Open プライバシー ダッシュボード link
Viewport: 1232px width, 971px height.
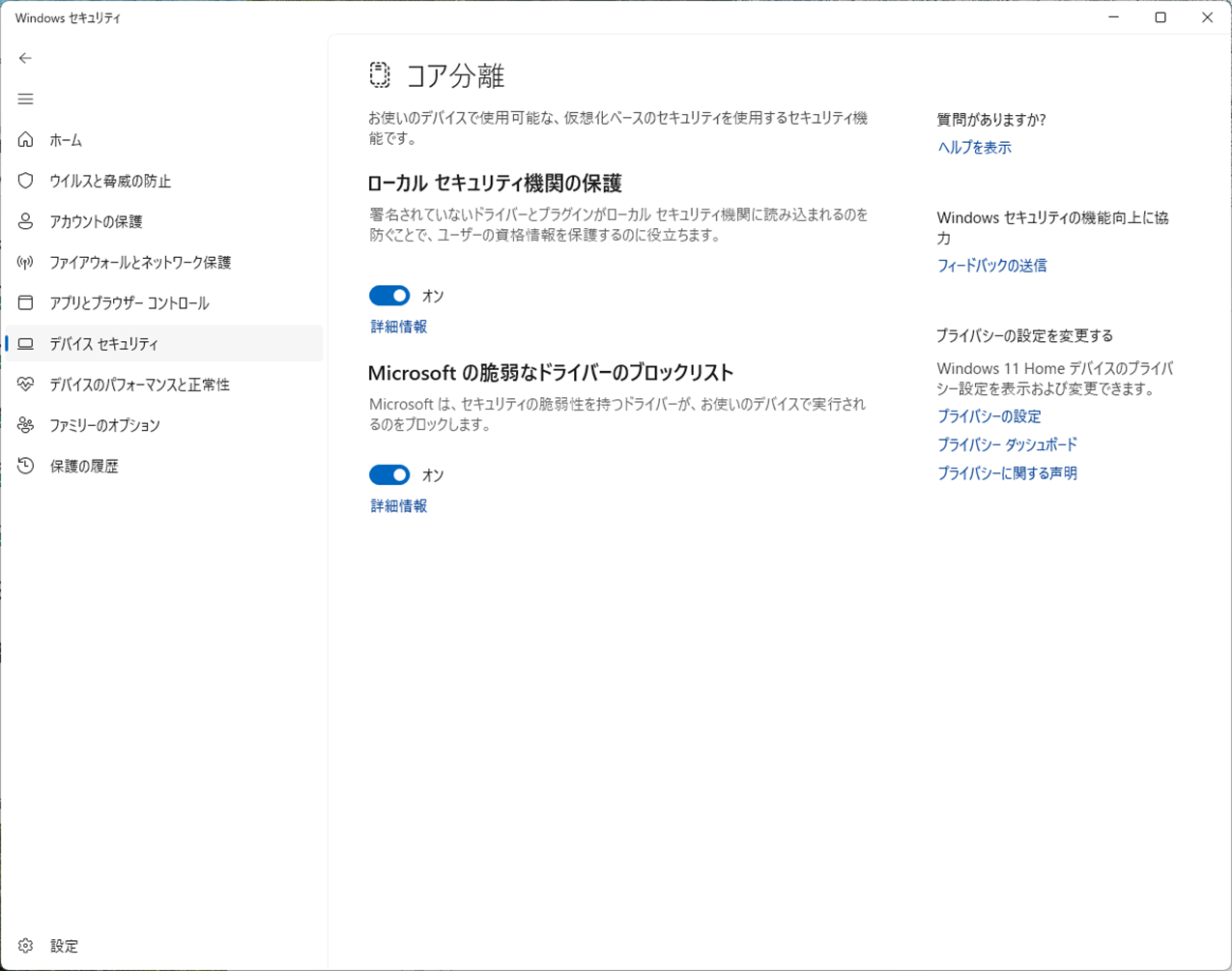tap(1007, 444)
